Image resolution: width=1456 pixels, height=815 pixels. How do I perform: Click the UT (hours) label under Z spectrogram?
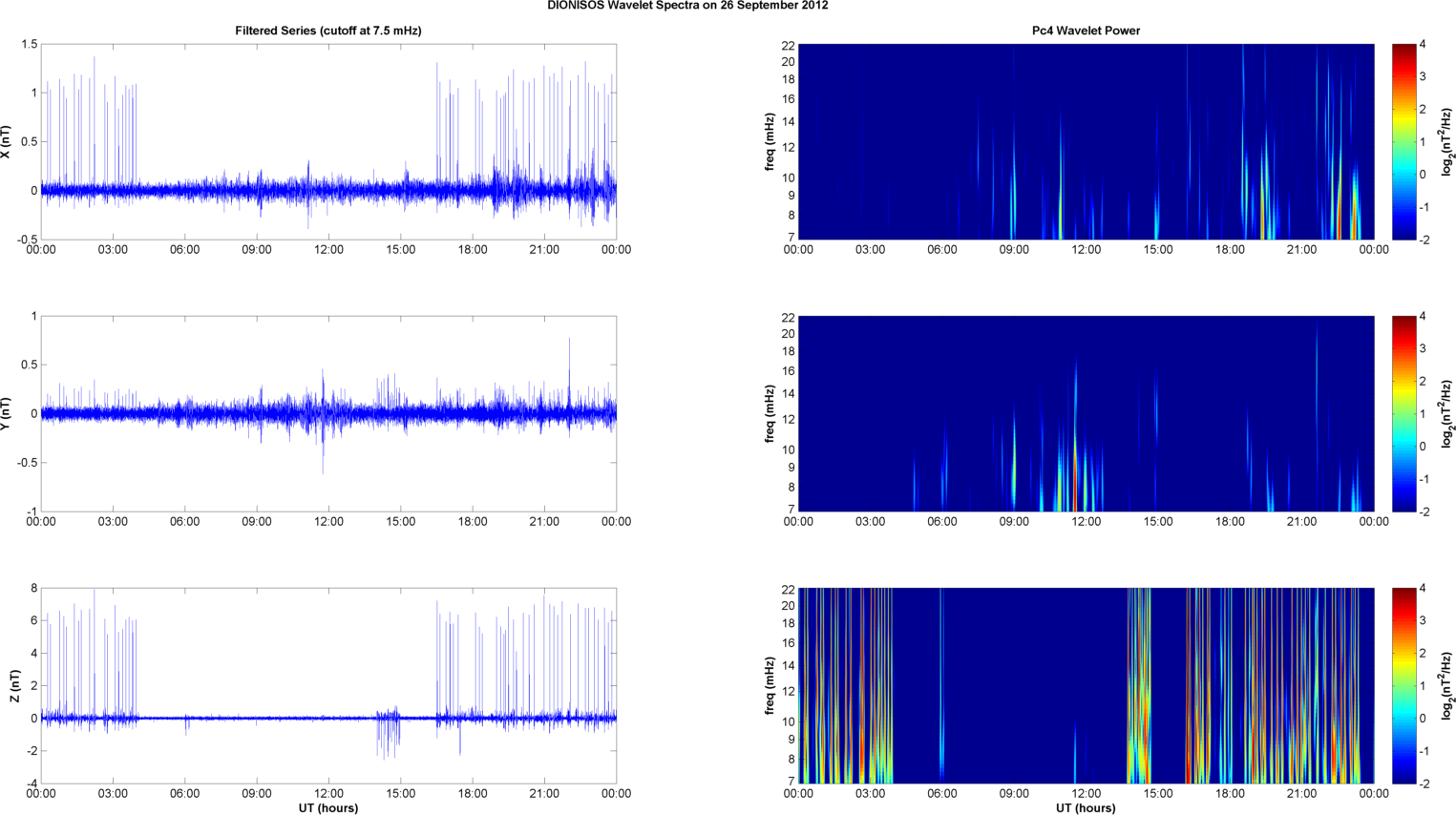(1086, 807)
